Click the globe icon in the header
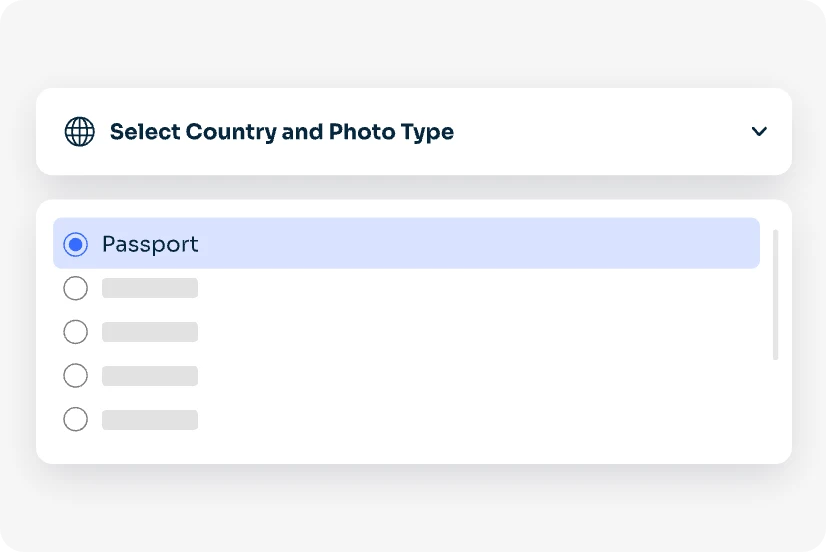This screenshot has height=552, width=826. pyautogui.click(x=80, y=131)
